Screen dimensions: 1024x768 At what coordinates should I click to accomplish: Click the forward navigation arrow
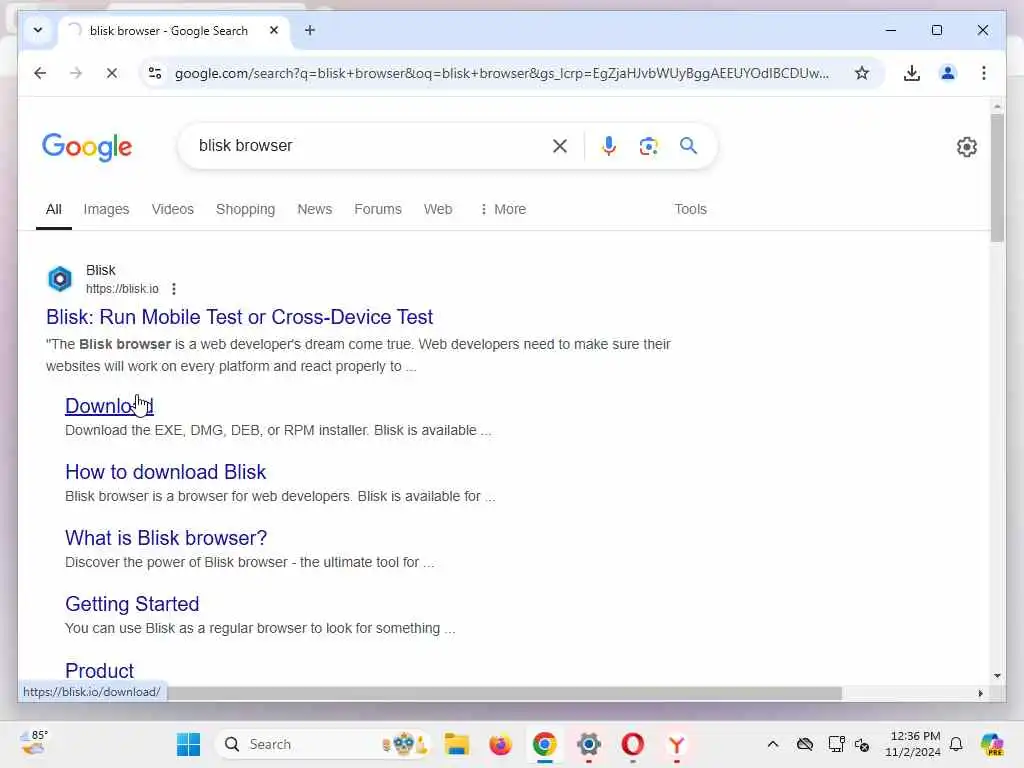click(76, 73)
